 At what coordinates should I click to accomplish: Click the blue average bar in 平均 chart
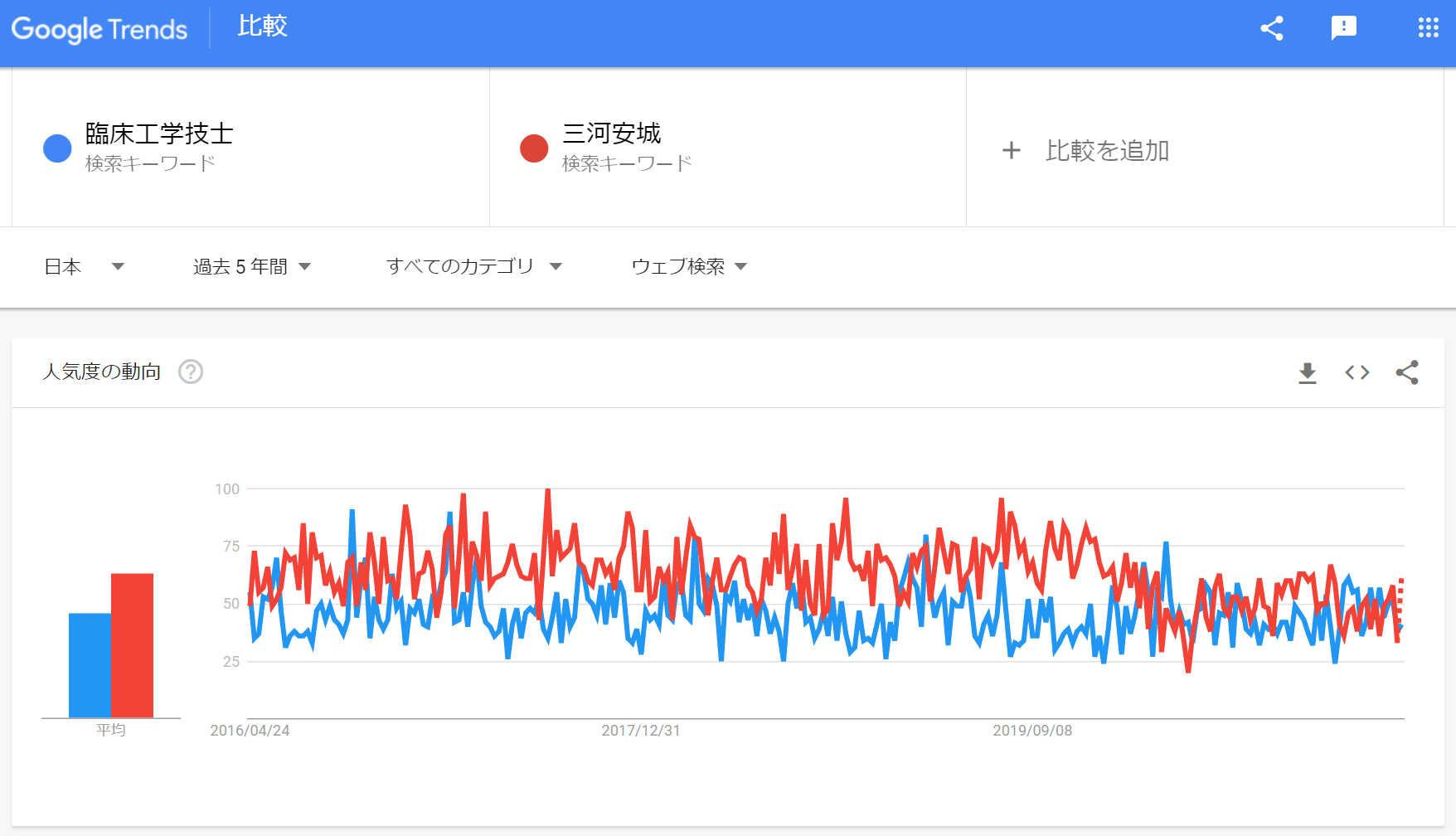tap(90, 665)
